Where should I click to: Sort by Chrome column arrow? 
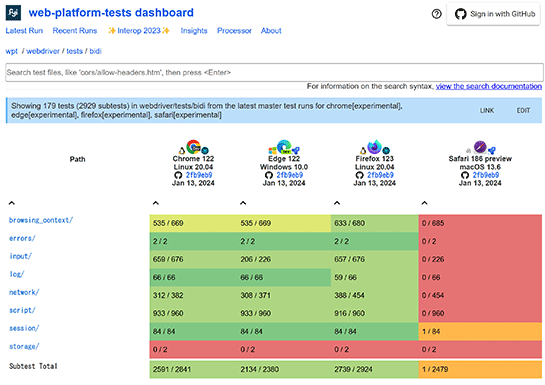[x=156, y=203]
